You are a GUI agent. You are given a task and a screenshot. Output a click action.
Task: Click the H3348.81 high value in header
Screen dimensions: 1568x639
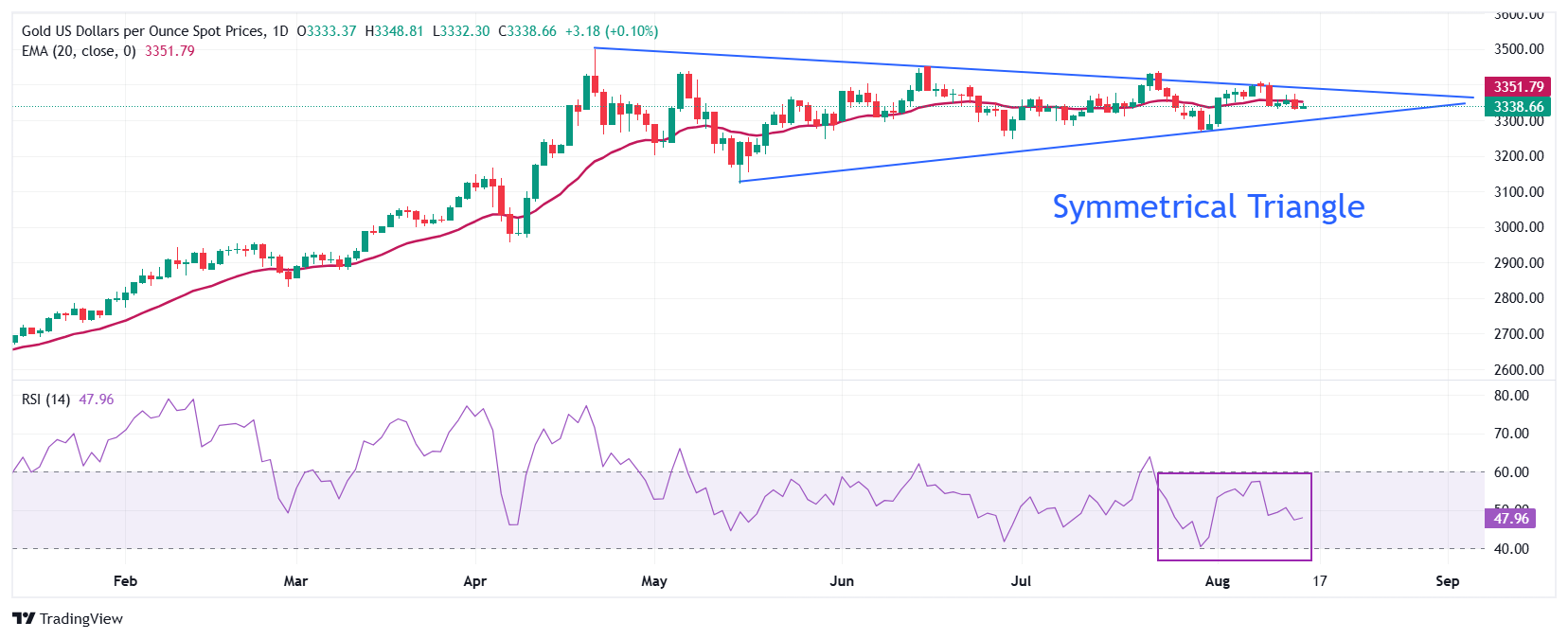(x=394, y=31)
